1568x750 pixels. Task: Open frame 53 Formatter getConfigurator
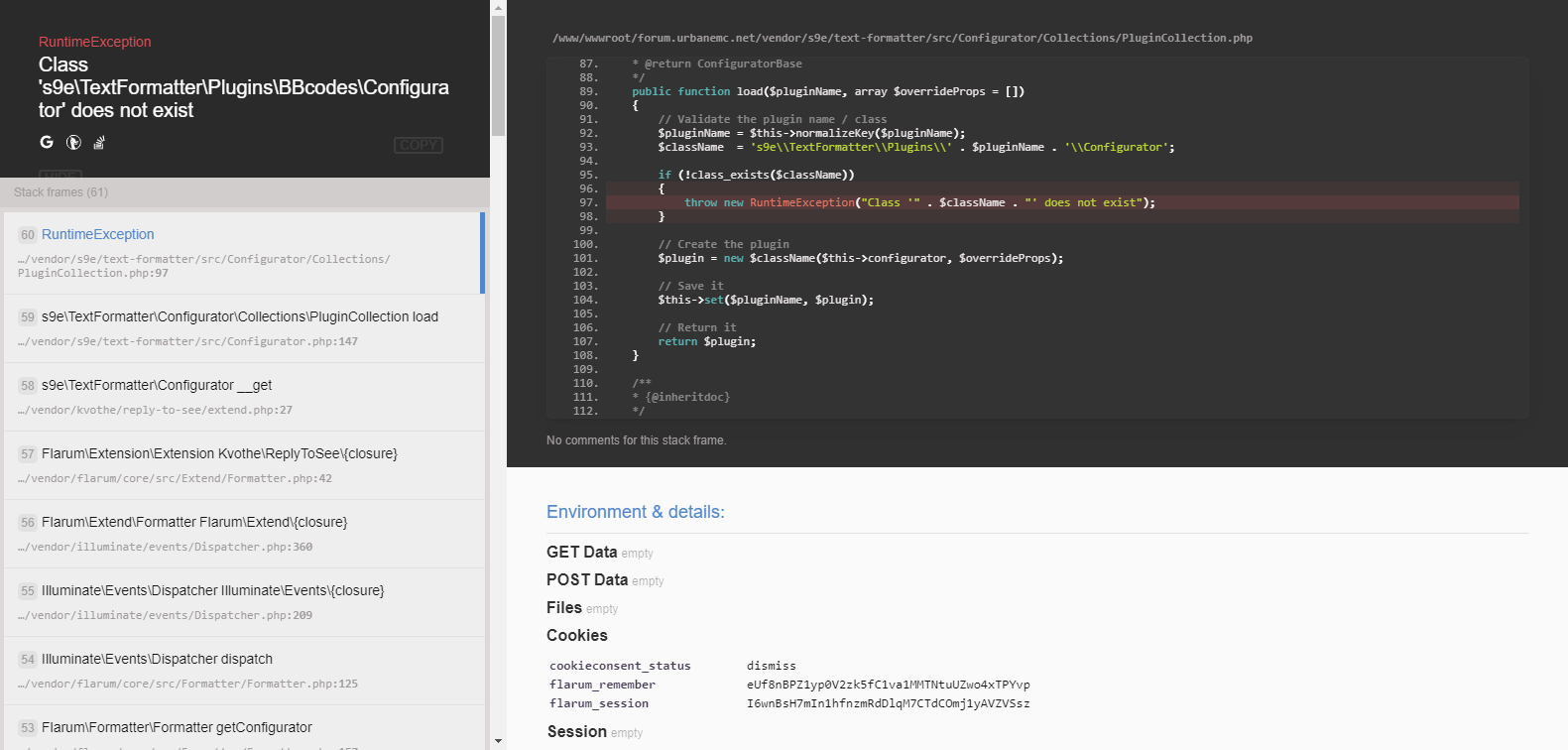(x=177, y=728)
